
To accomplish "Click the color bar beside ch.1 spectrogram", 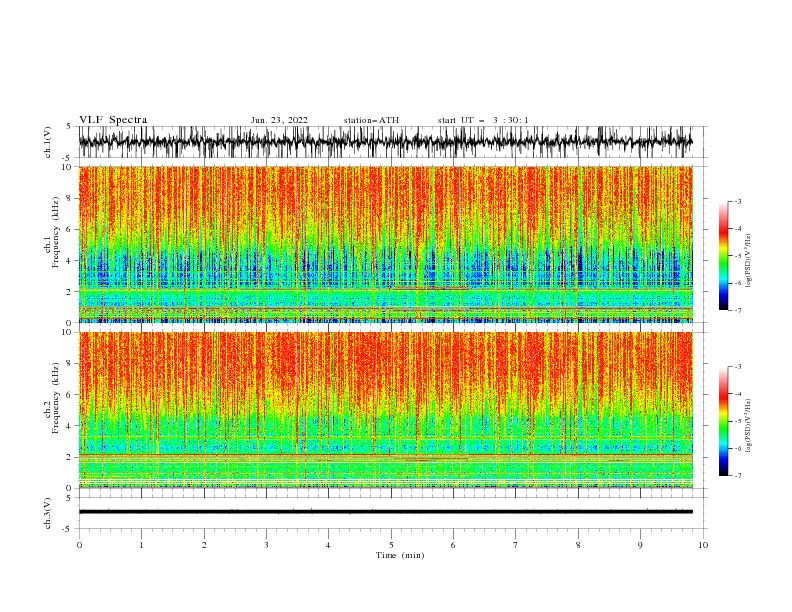I will 724,256.
